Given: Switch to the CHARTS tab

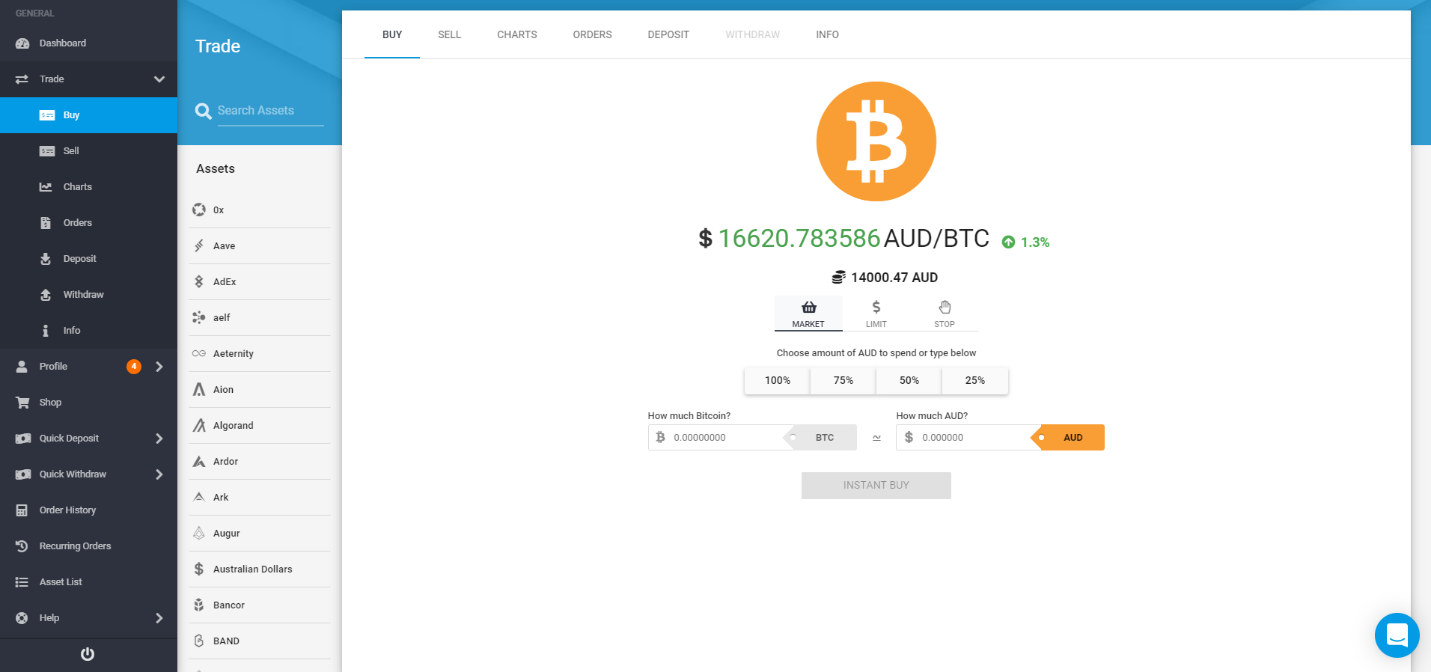Looking at the screenshot, I should tap(517, 35).
